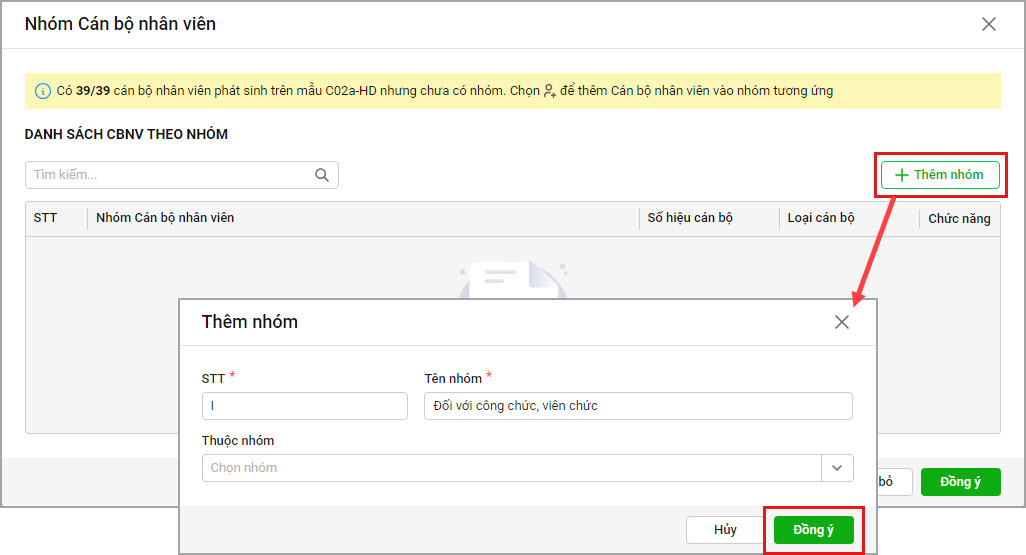Click Hủy in the Thêm nhóm popup
The image size is (1026, 555).
(x=725, y=530)
